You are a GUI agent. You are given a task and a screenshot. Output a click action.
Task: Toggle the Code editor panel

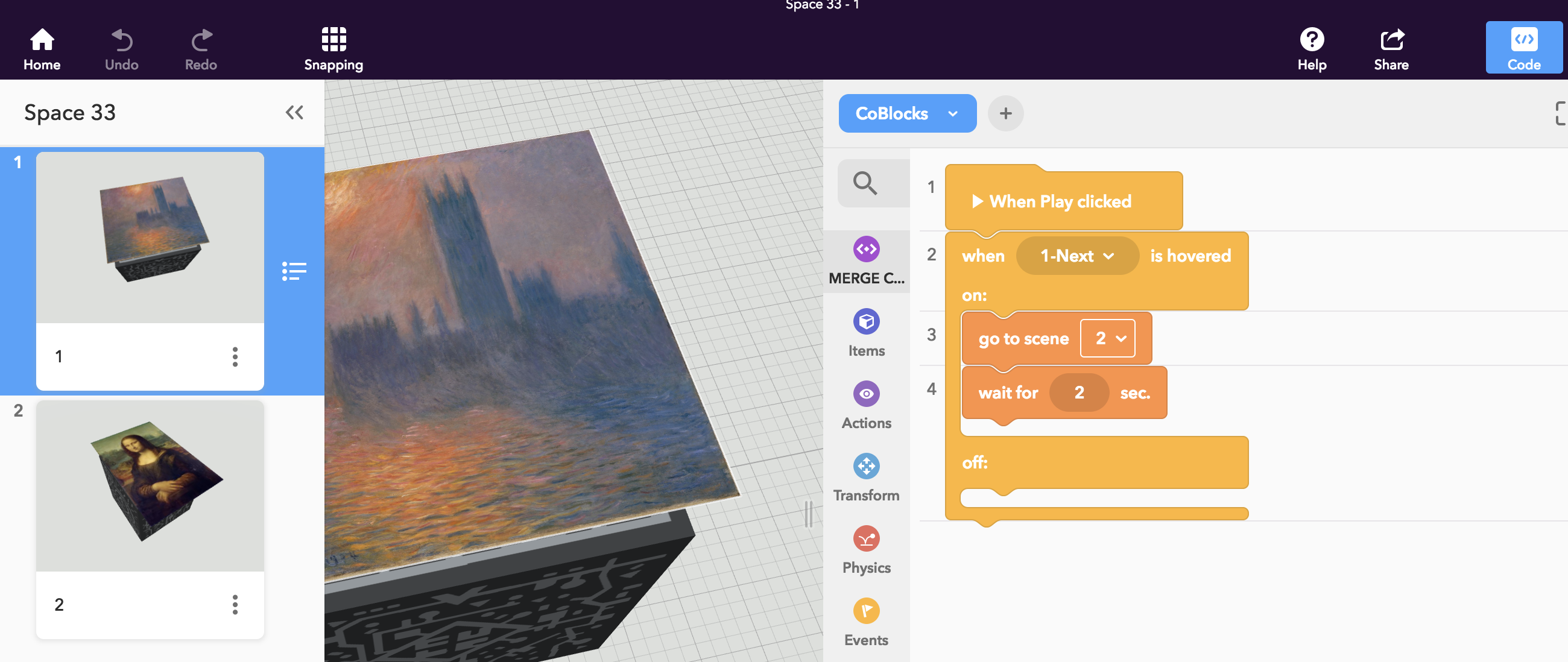click(x=1523, y=48)
